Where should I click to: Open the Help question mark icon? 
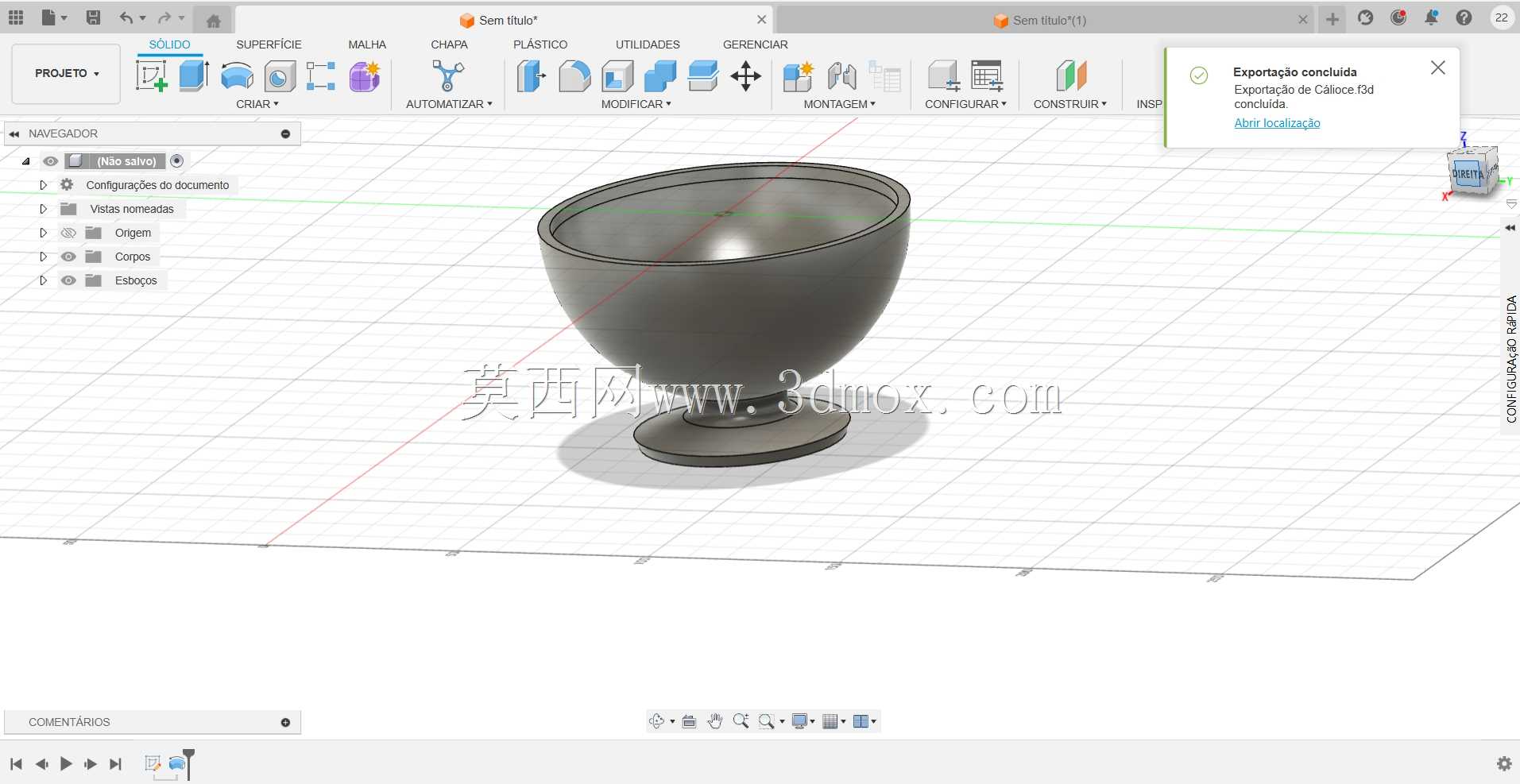1464,17
